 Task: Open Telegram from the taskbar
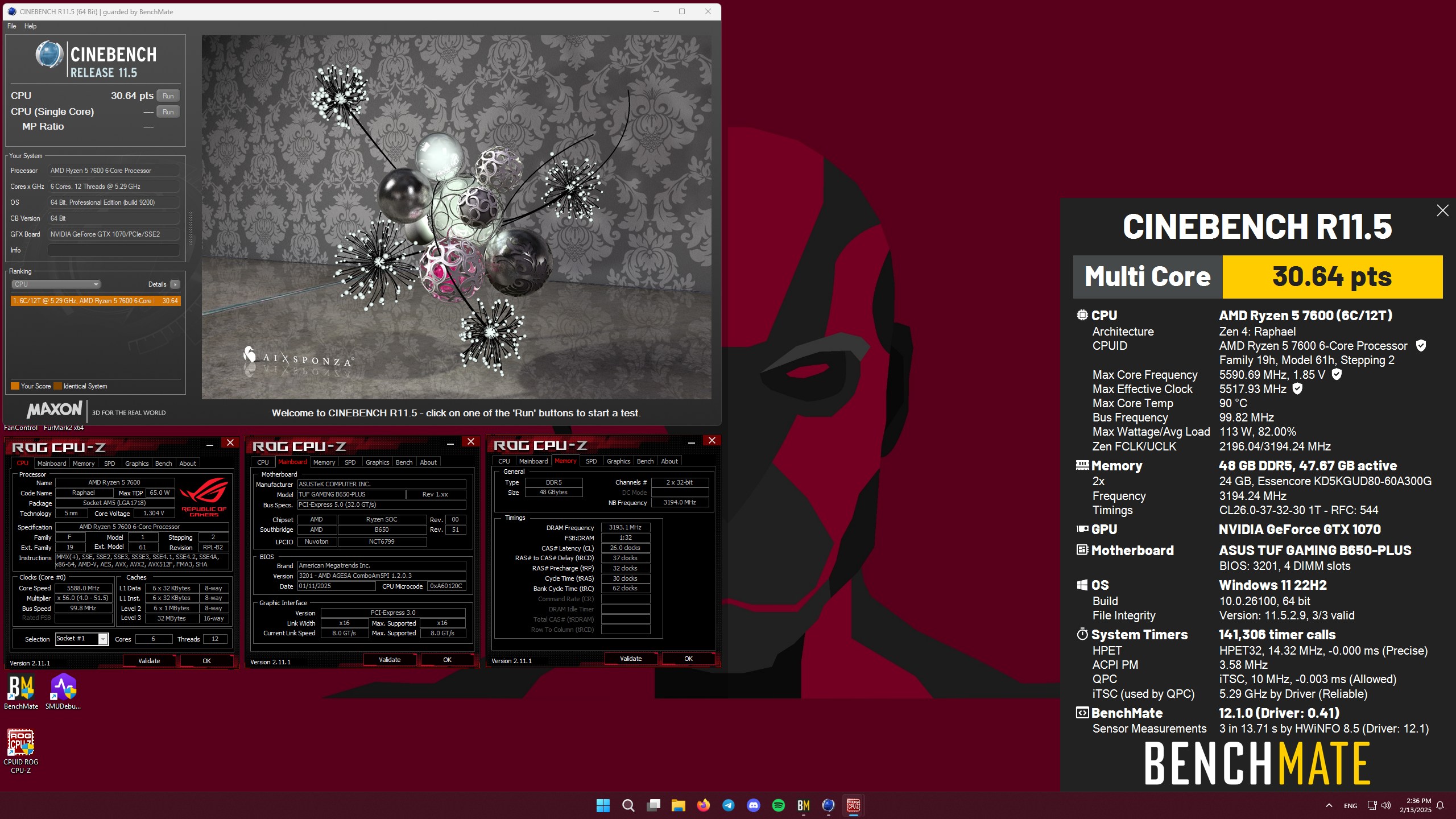[728, 805]
